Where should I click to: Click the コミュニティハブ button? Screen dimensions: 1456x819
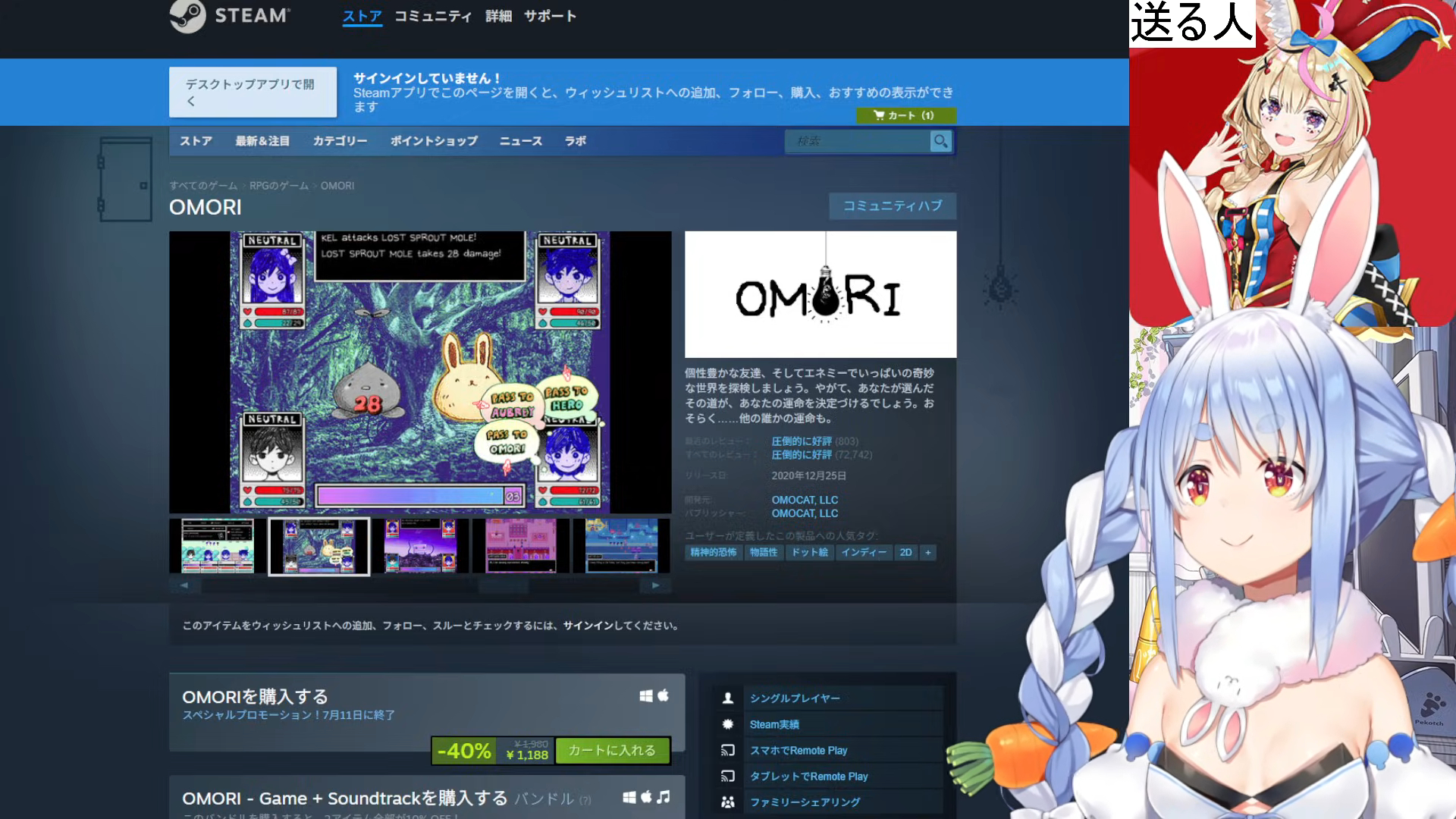pyautogui.click(x=893, y=206)
